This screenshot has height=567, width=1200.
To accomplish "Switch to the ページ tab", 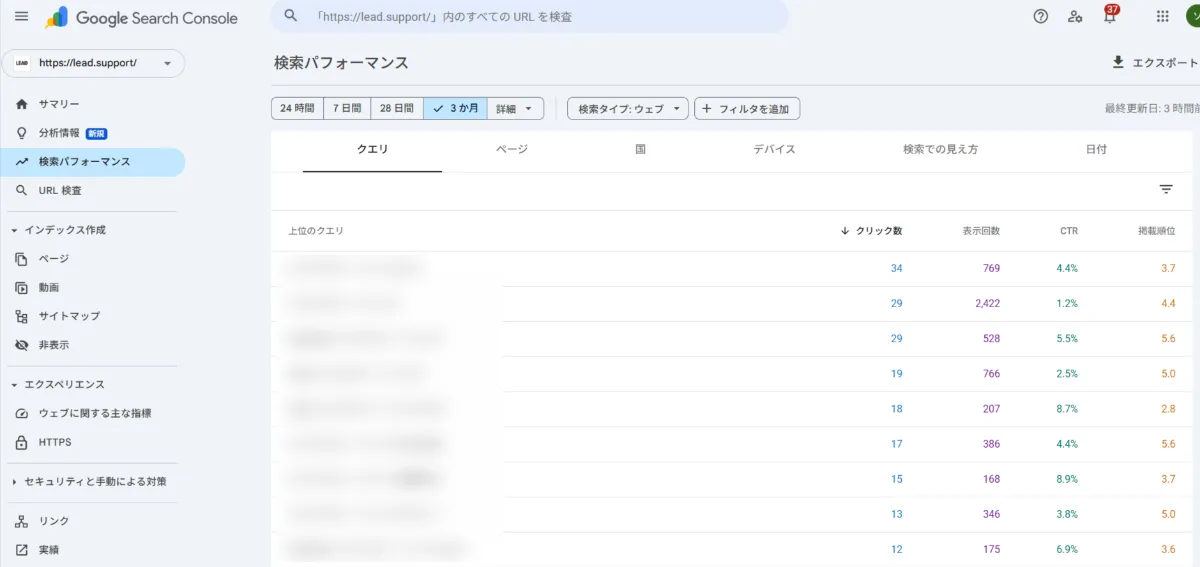I will tap(511, 150).
